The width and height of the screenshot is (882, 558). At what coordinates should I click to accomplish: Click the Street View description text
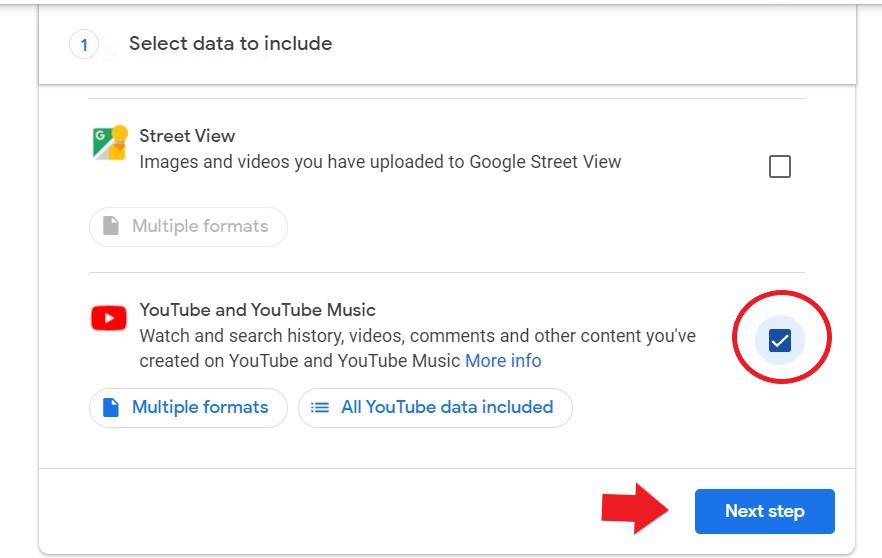(x=380, y=162)
